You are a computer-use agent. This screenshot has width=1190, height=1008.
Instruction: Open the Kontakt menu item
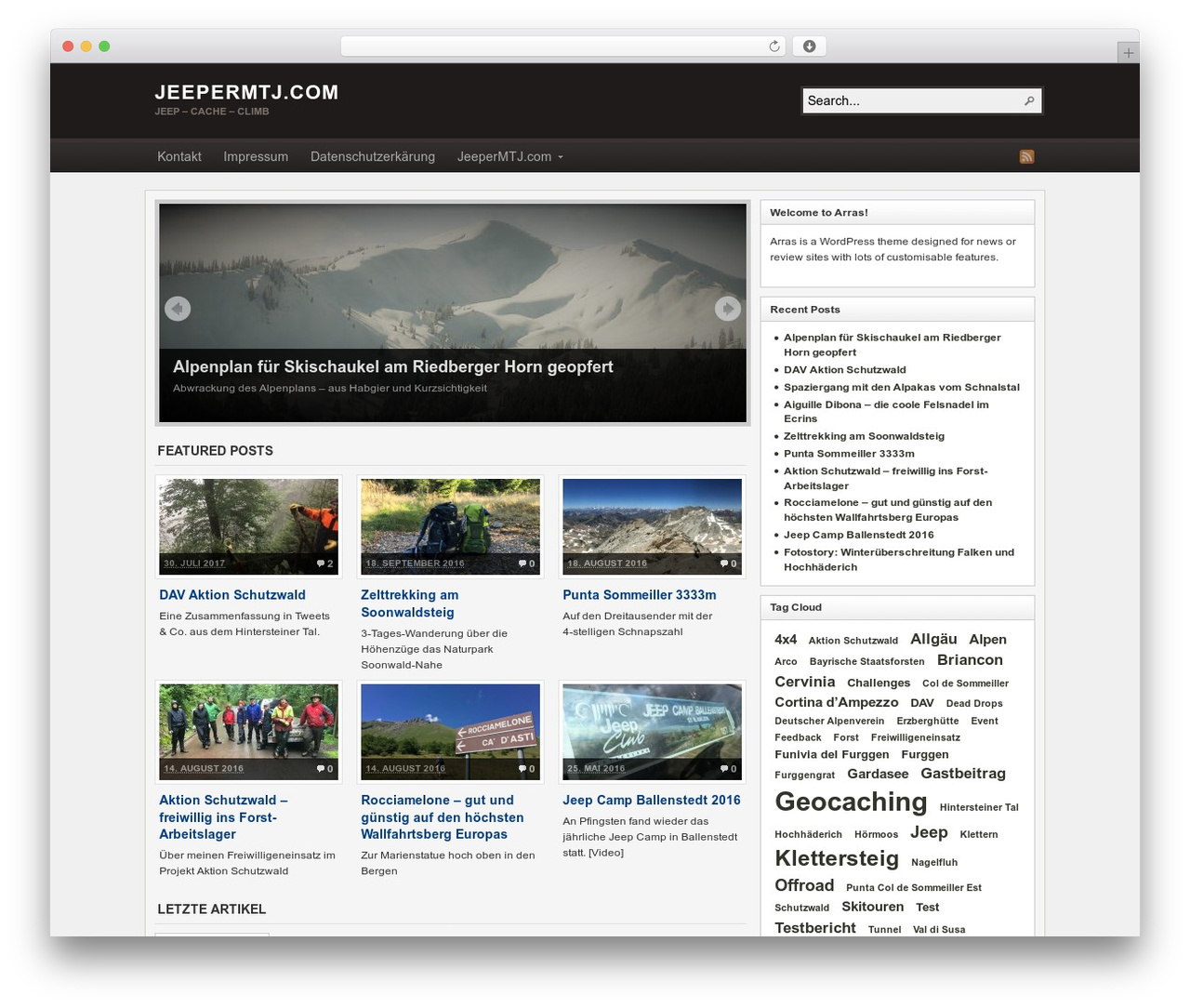click(179, 156)
